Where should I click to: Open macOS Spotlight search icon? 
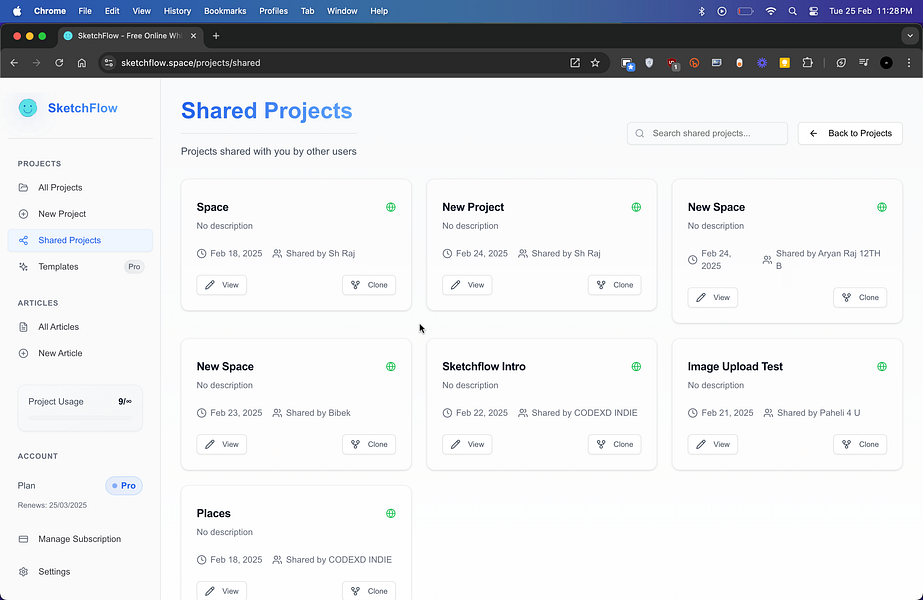tap(792, 11)
